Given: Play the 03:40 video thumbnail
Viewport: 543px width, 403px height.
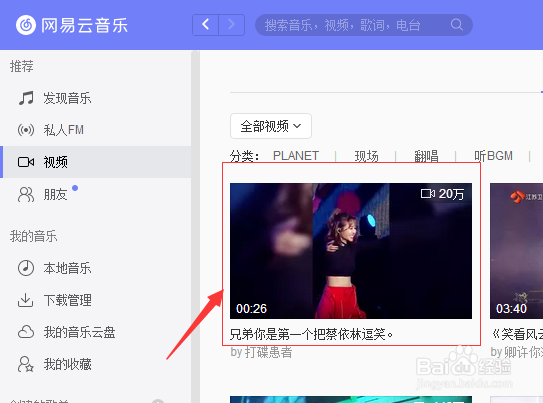Looking at the screenshot, I should pyautogui.click(x=516, y=251).
